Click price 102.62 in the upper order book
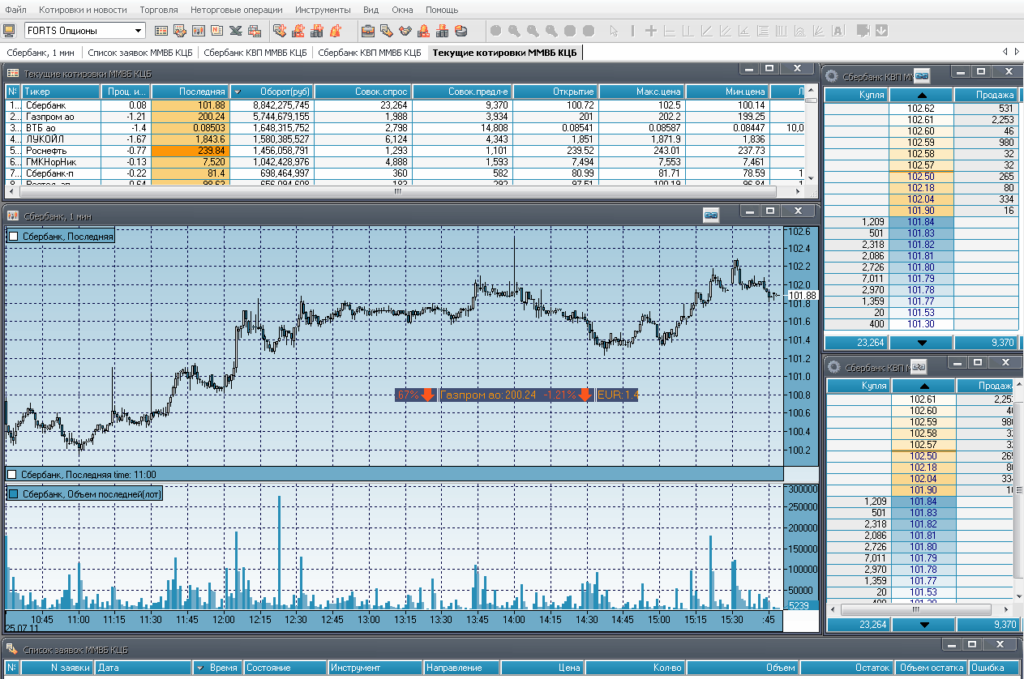 [921, 108]
